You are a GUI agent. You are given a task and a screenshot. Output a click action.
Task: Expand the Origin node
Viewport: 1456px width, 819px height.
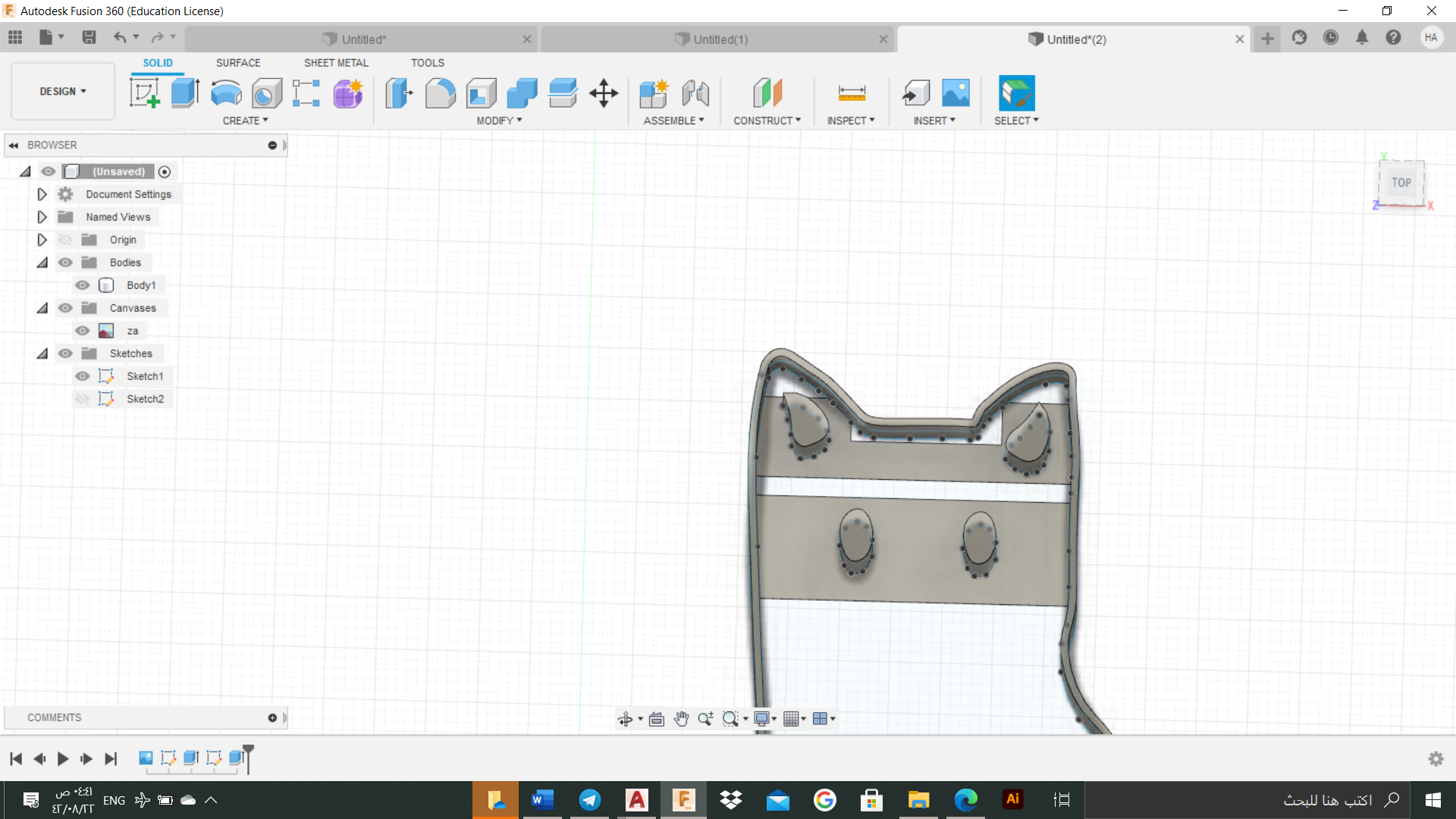pyautogui.click(x=42, y=240)
